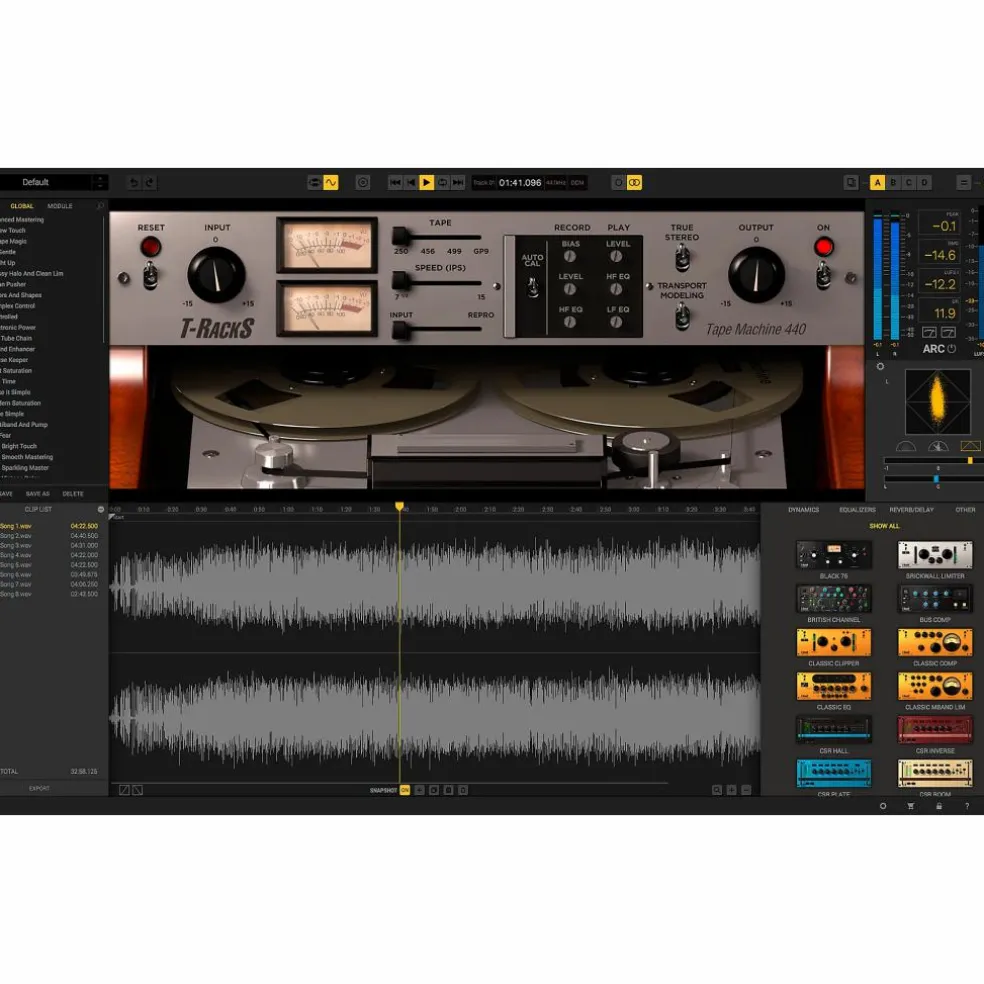The height and width of the screenshot is (984, 984).
Task: Click the INPUT gain knob
Action: (217, 275)
